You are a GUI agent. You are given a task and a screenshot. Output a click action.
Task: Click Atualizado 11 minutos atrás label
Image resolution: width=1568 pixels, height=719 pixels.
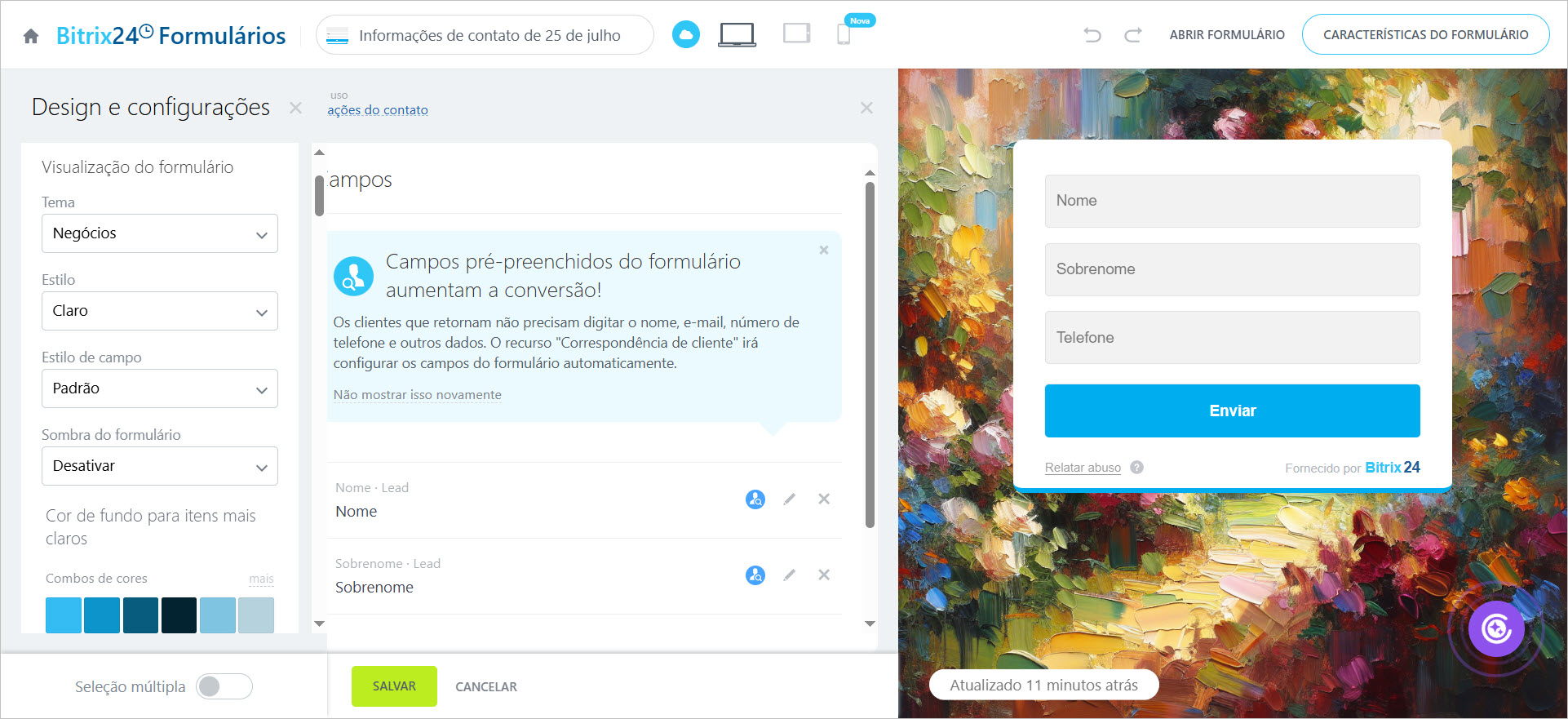coord(1043,685)
